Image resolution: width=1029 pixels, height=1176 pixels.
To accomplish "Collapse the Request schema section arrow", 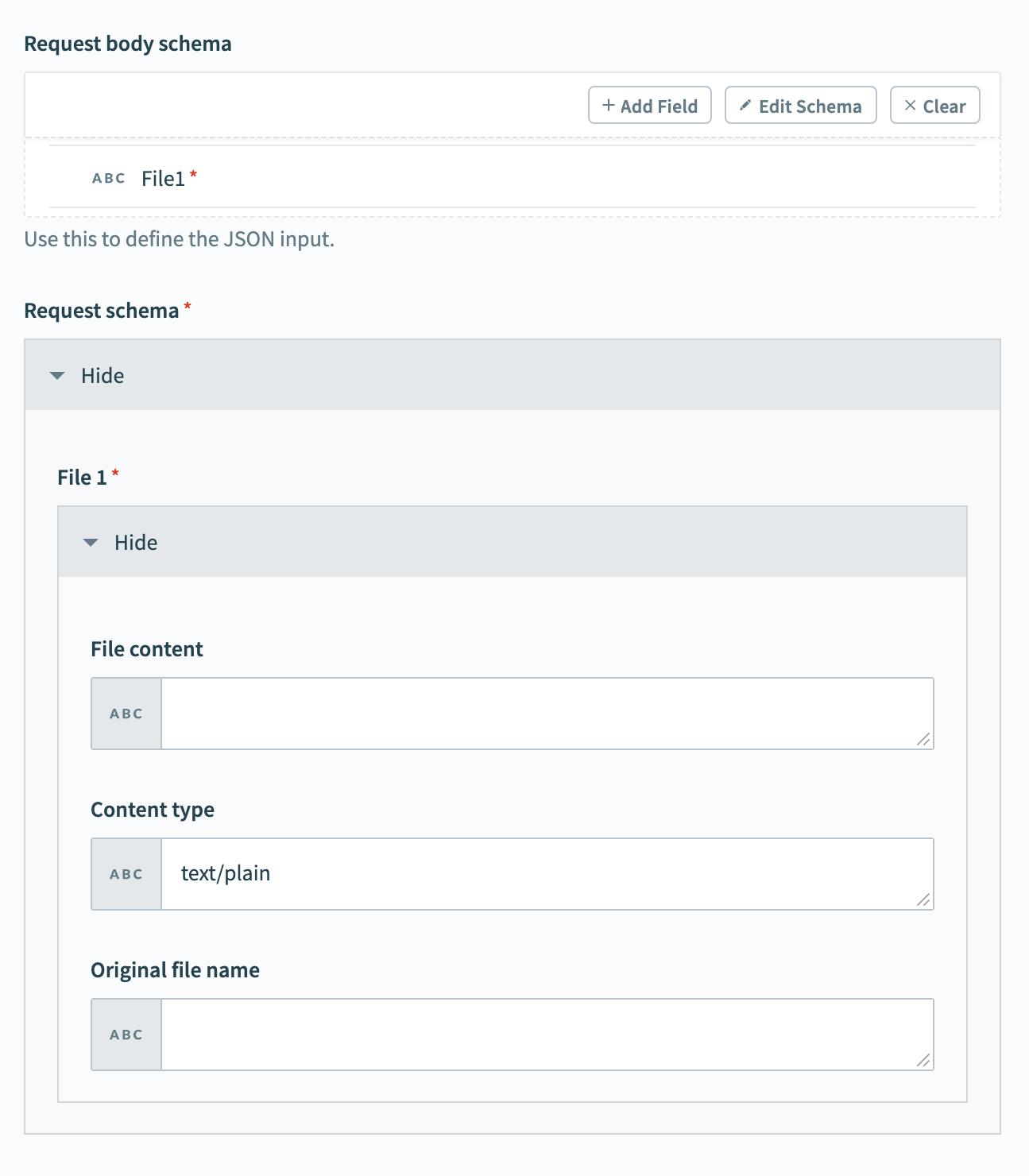I will coord(57,376).
